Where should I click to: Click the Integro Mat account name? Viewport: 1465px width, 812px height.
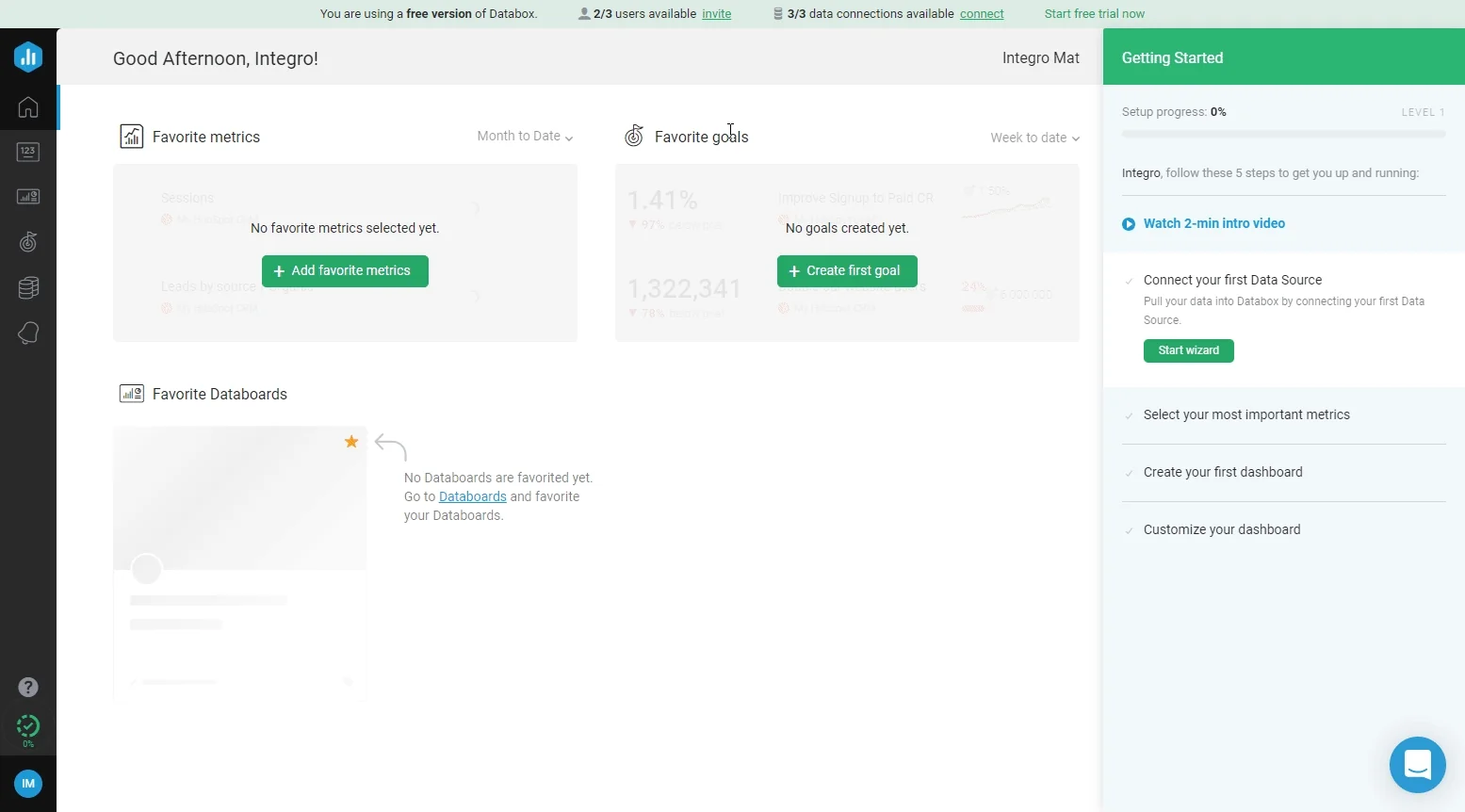pyautogui.click(x=1041, y=58)
